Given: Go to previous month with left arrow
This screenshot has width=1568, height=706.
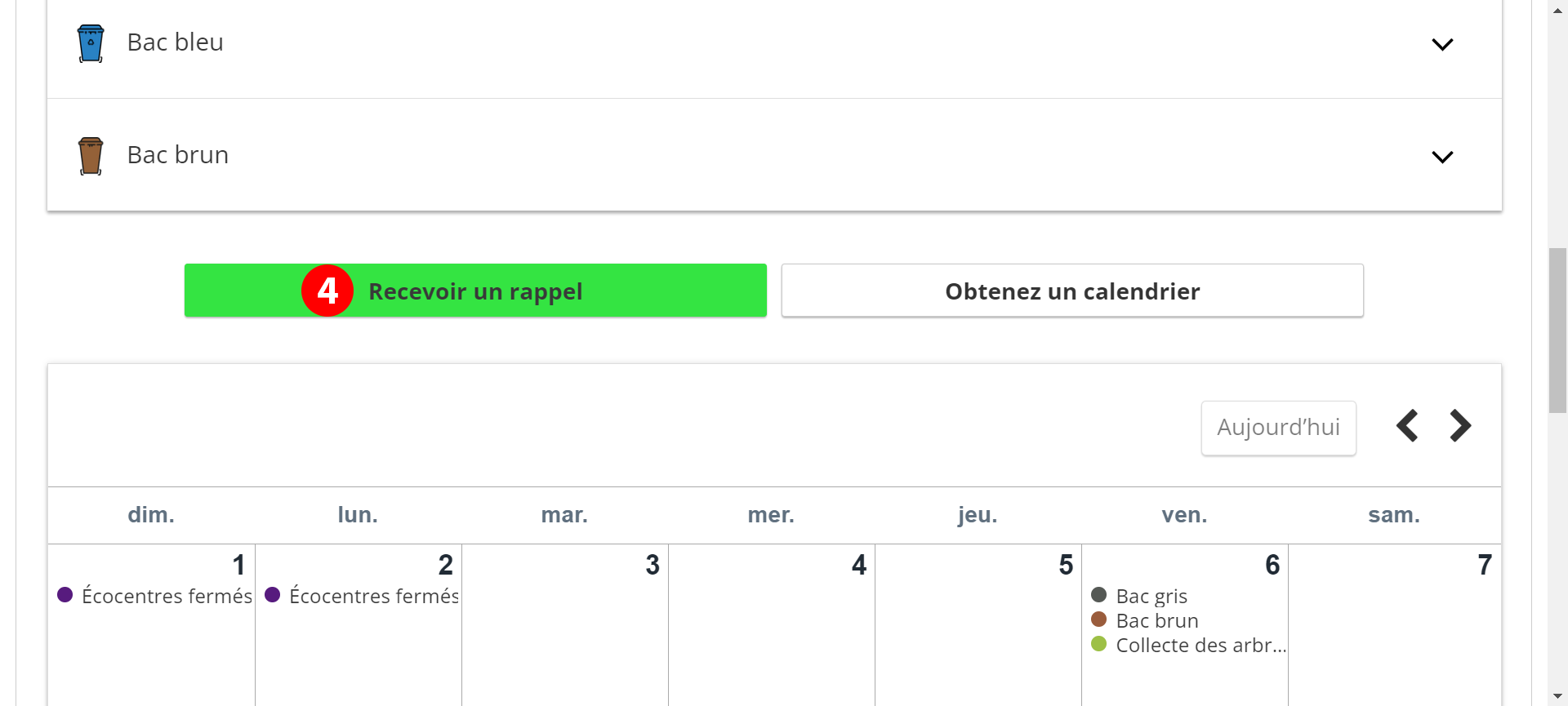Looking at the screenshot, I should point(1407,426).
